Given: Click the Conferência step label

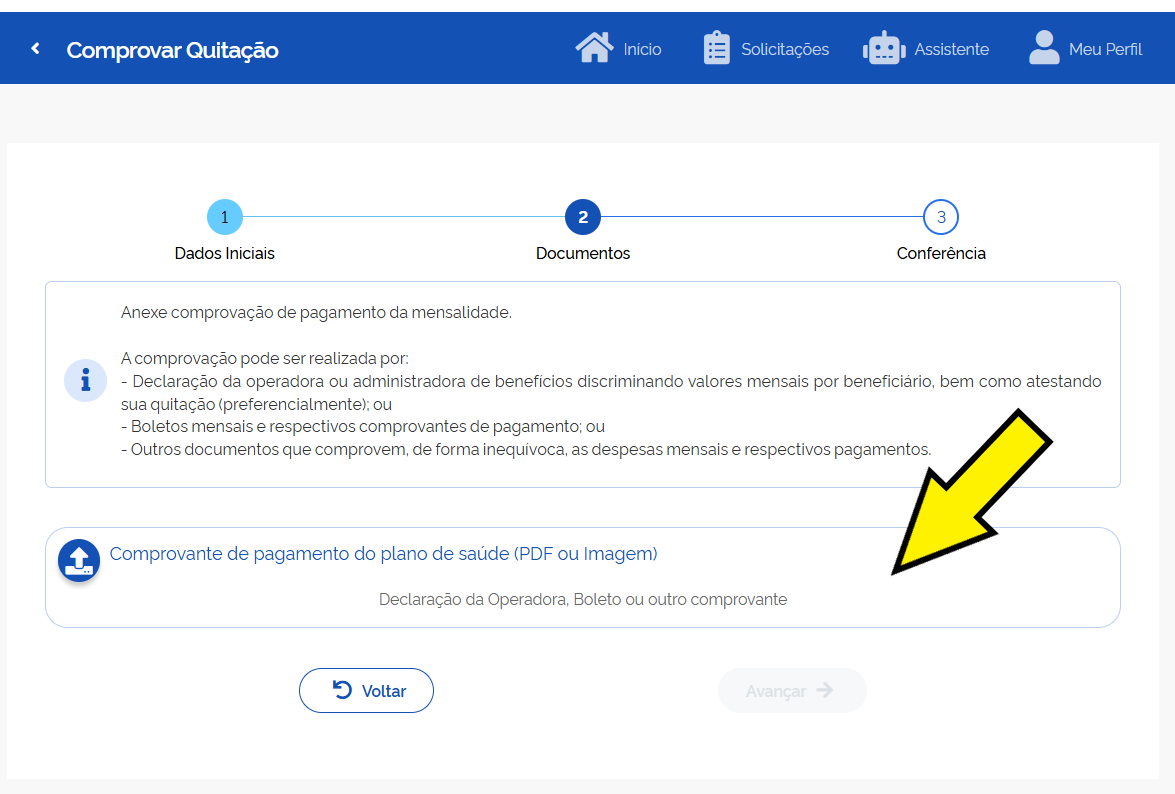Looking at the screenshot, I should click(941, 253).
